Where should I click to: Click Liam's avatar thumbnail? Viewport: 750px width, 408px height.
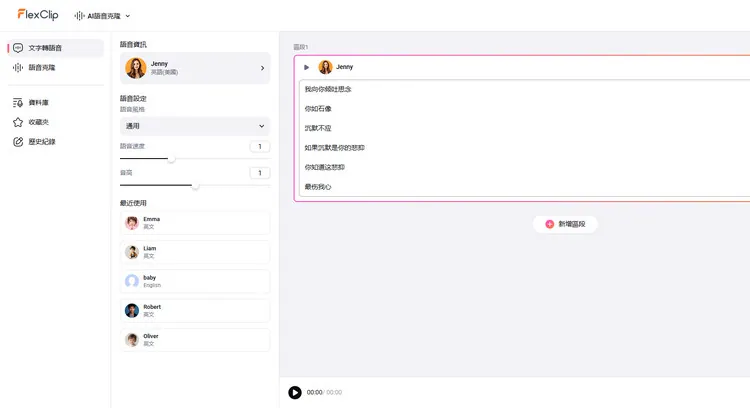point(132,252)
